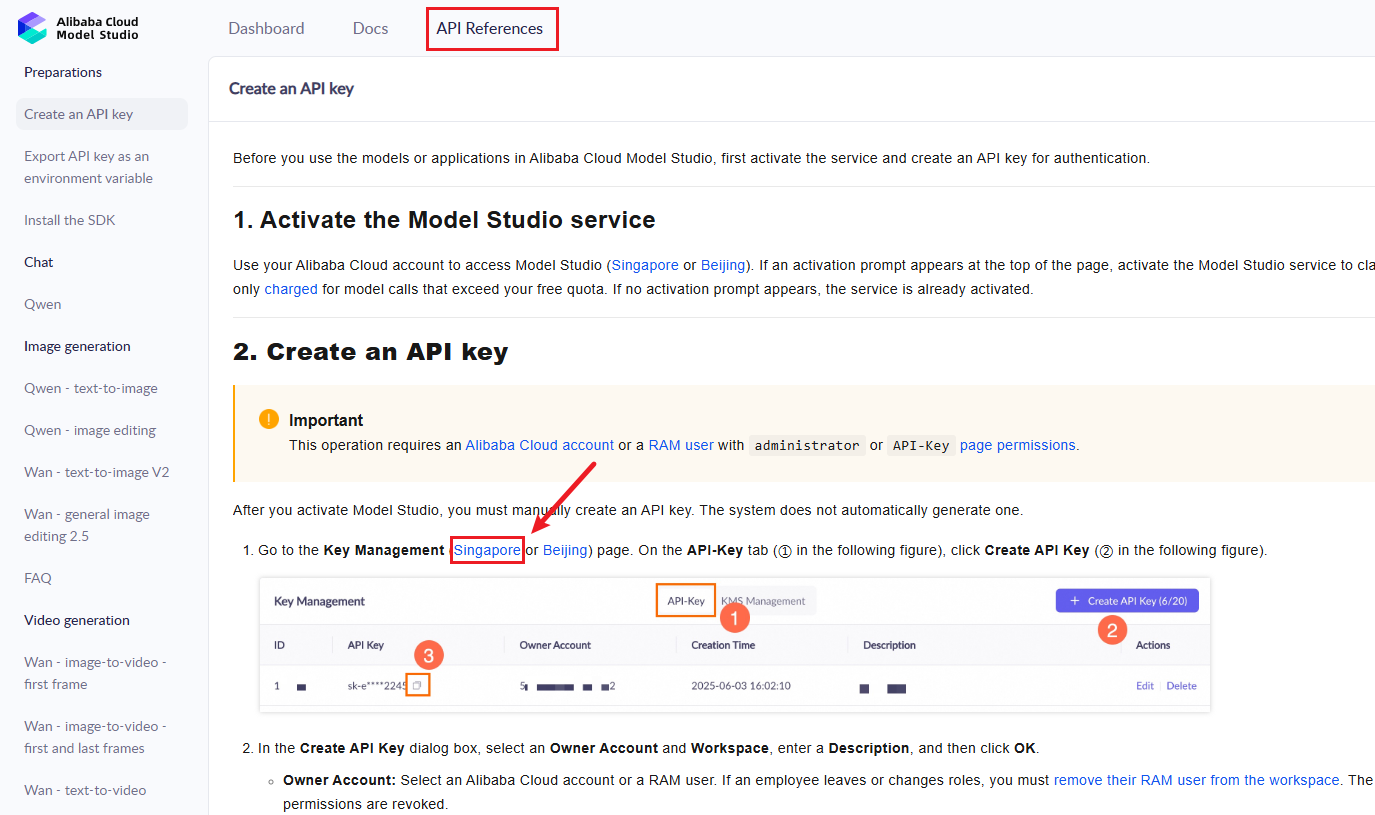Open Wan - image-to-video - first and last frames
The height and width of the screenshot is (815, 1375).
(95, 737)
